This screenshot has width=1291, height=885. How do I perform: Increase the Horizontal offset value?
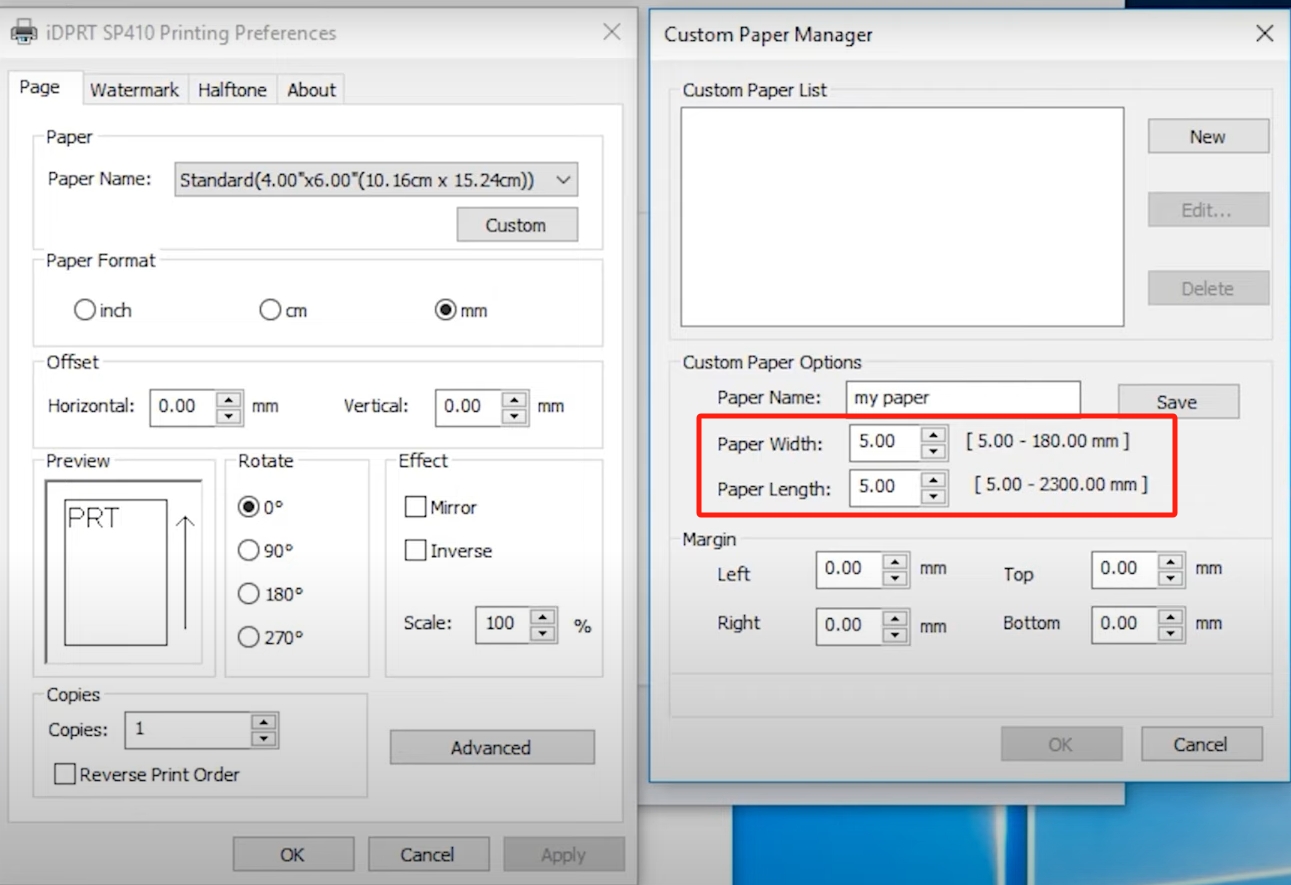pyautogui.click(x=229, y=399)
